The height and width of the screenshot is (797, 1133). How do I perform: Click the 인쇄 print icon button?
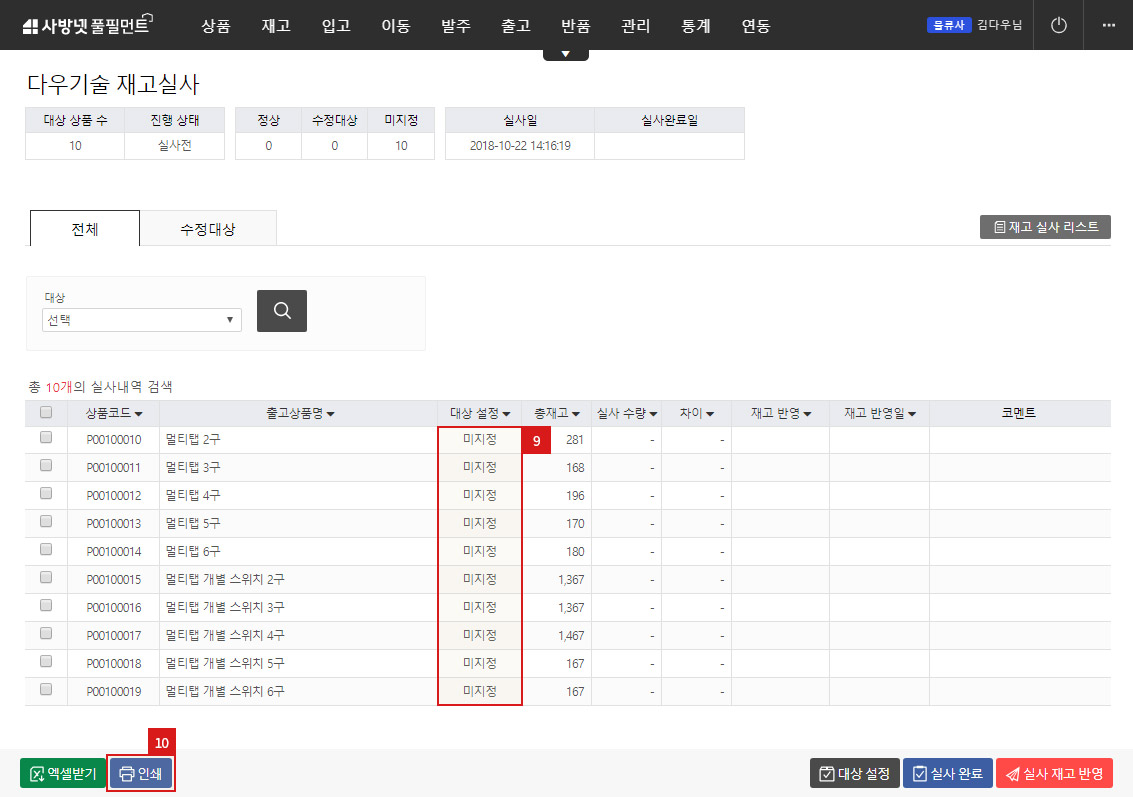click(x=126, y=772)
